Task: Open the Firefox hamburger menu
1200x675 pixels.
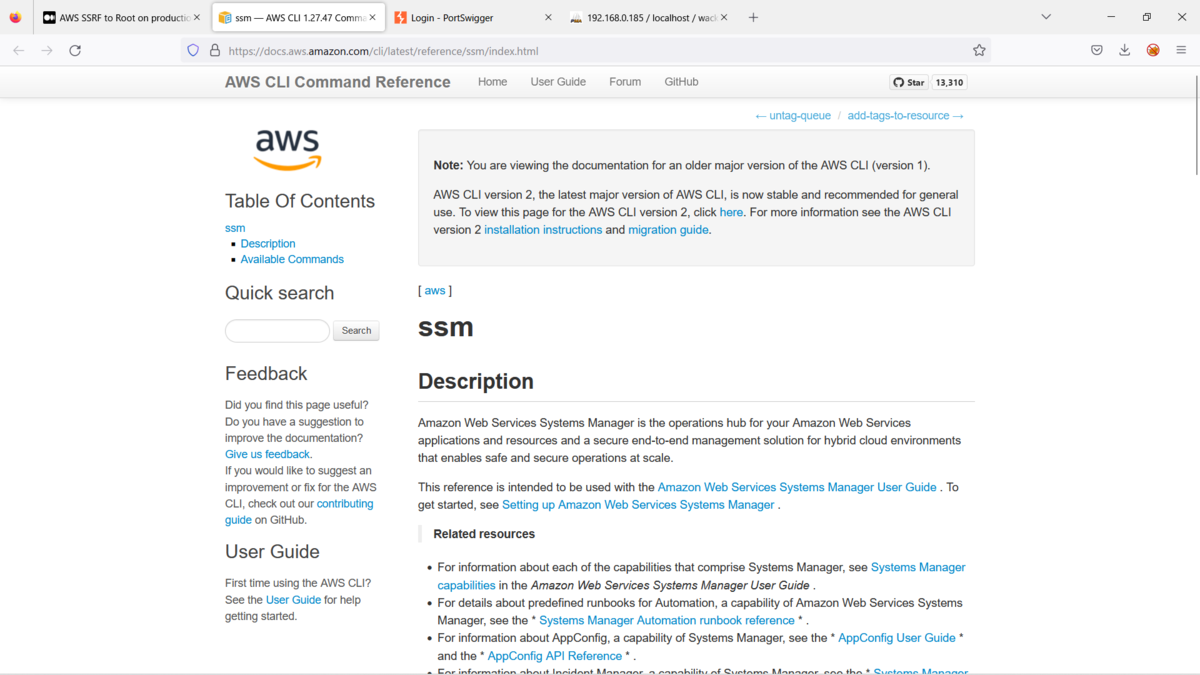Action: pyautogui.click(x=1181, y=50)
